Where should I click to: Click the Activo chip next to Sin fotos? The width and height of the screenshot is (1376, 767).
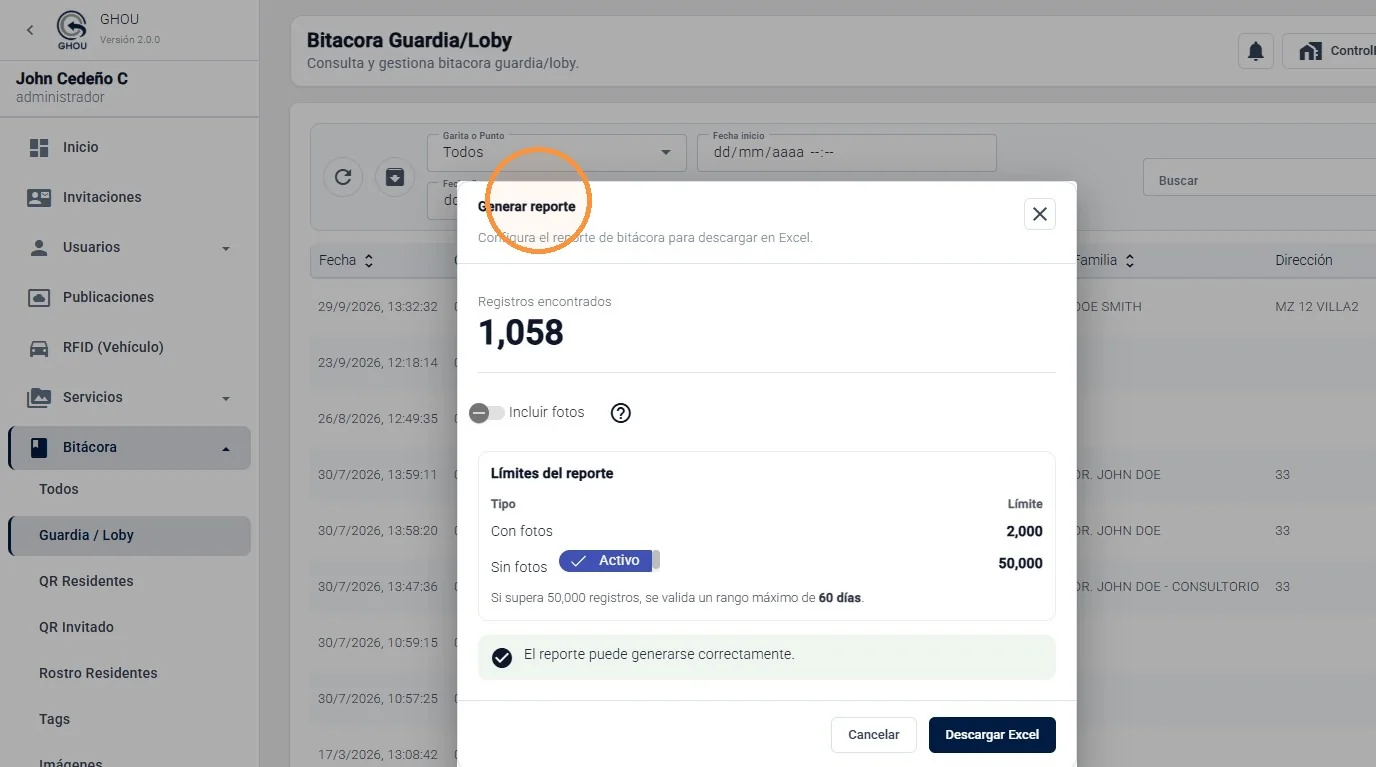pyautogui.click(x=606, y=561)
